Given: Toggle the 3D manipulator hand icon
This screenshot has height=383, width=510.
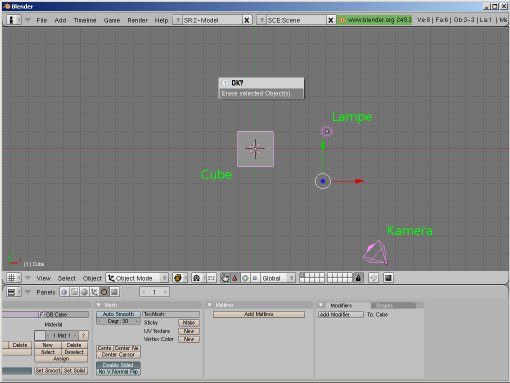Looking at the screenshot, I should point(225,278).
